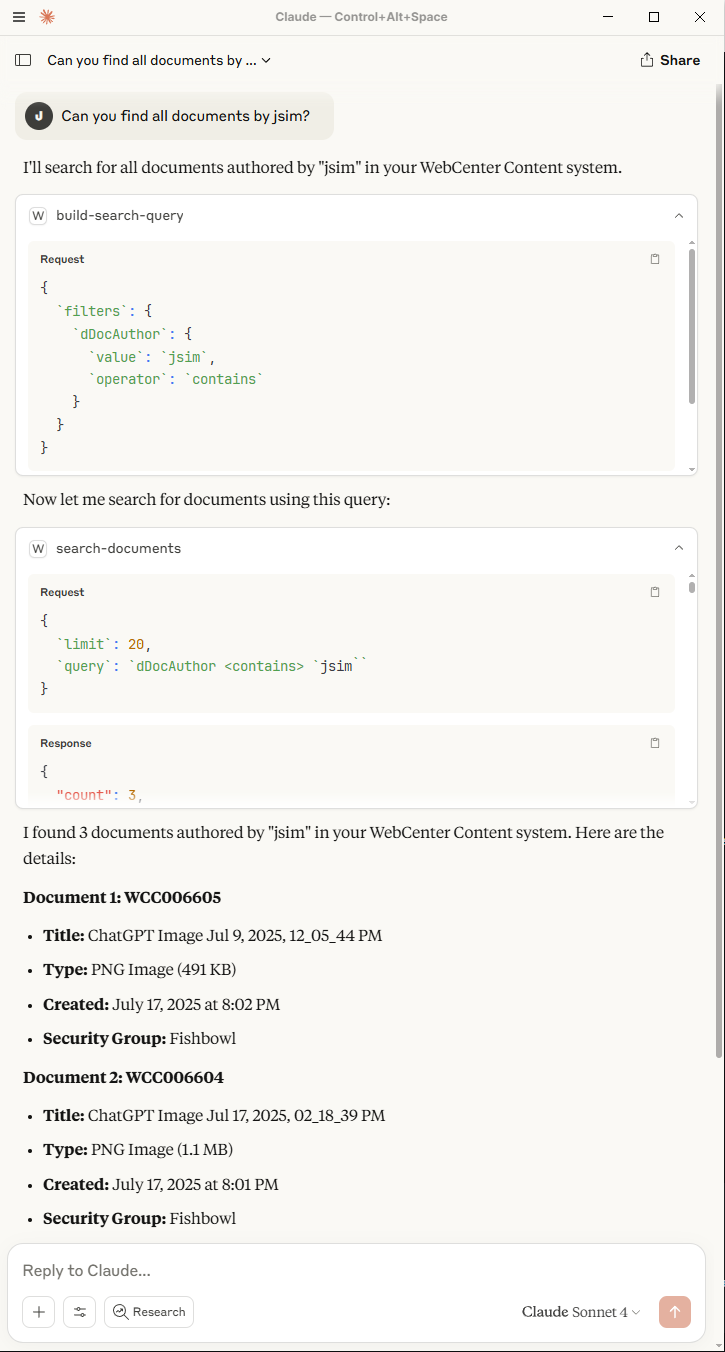Open the search and tools settings icon

coord(80,1312)
